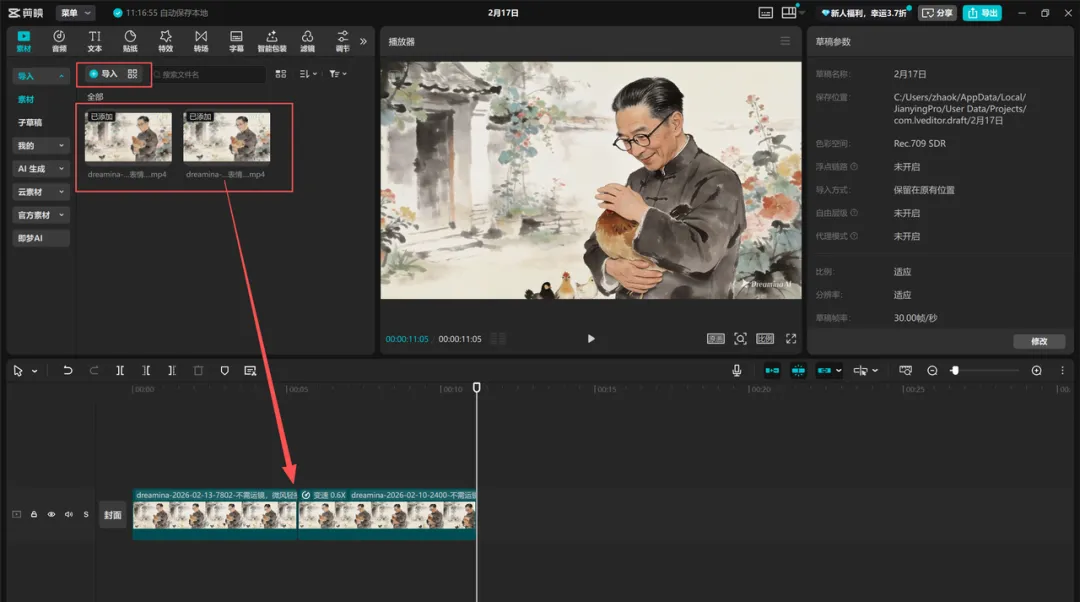Screen dimensions: 1080x602
Task: Click the 修改 button in draft parameters
Action: tap(1039, 342)
